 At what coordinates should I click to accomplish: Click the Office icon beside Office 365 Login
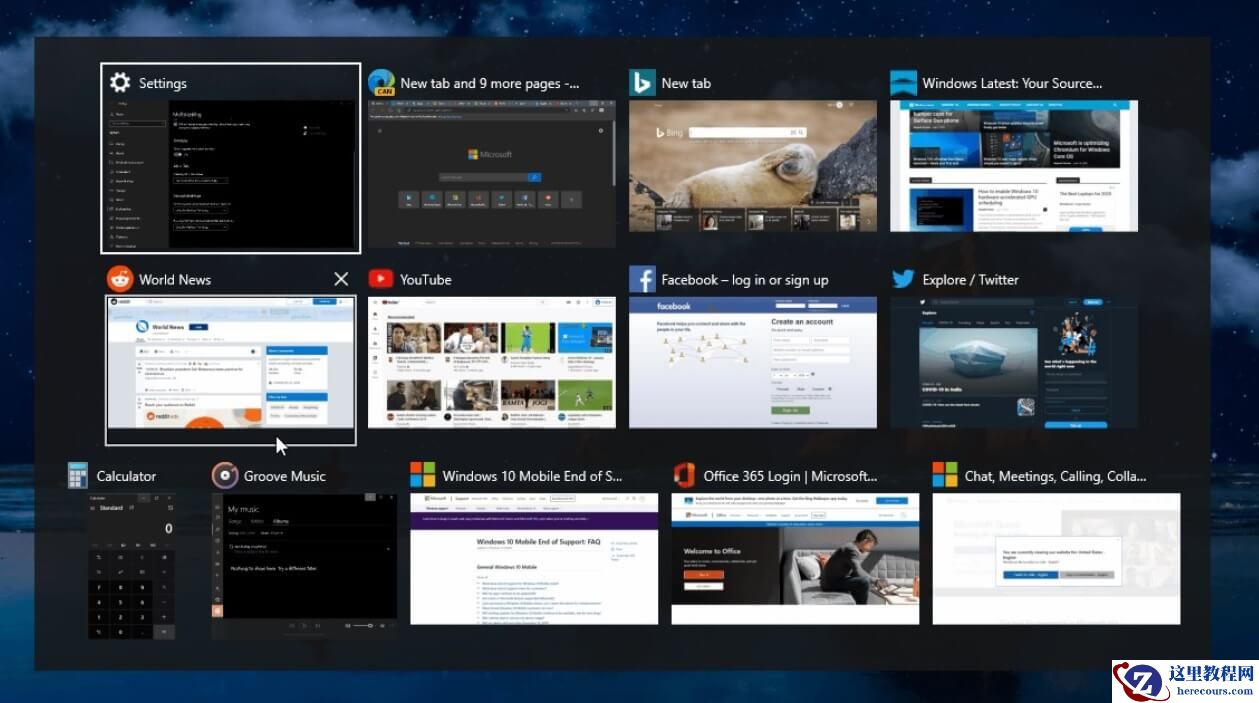(686, 476)
